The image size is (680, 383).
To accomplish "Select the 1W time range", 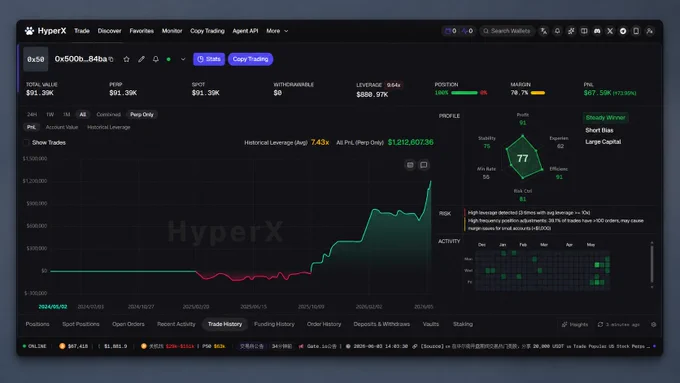I will pos(50,115).
